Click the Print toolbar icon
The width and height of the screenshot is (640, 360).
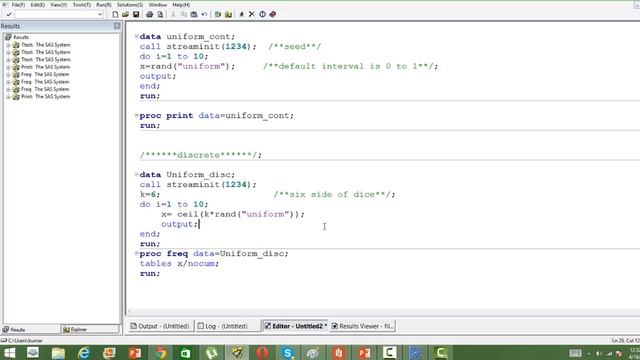coord(149,14)
